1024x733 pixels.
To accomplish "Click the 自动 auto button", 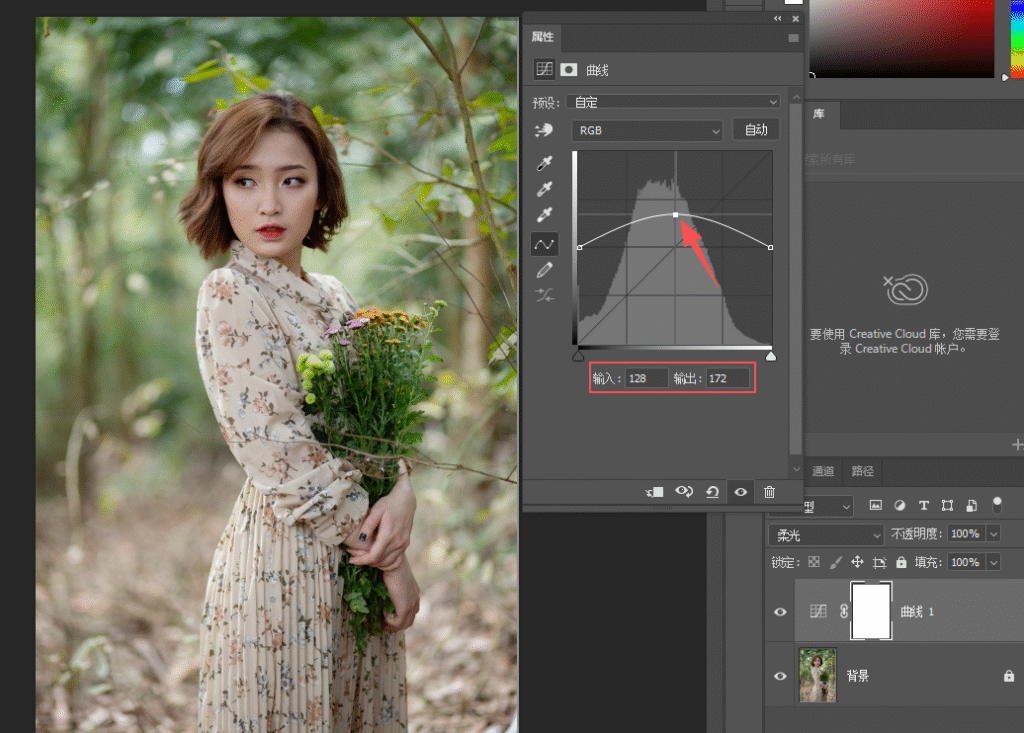I will click(756, 130).
